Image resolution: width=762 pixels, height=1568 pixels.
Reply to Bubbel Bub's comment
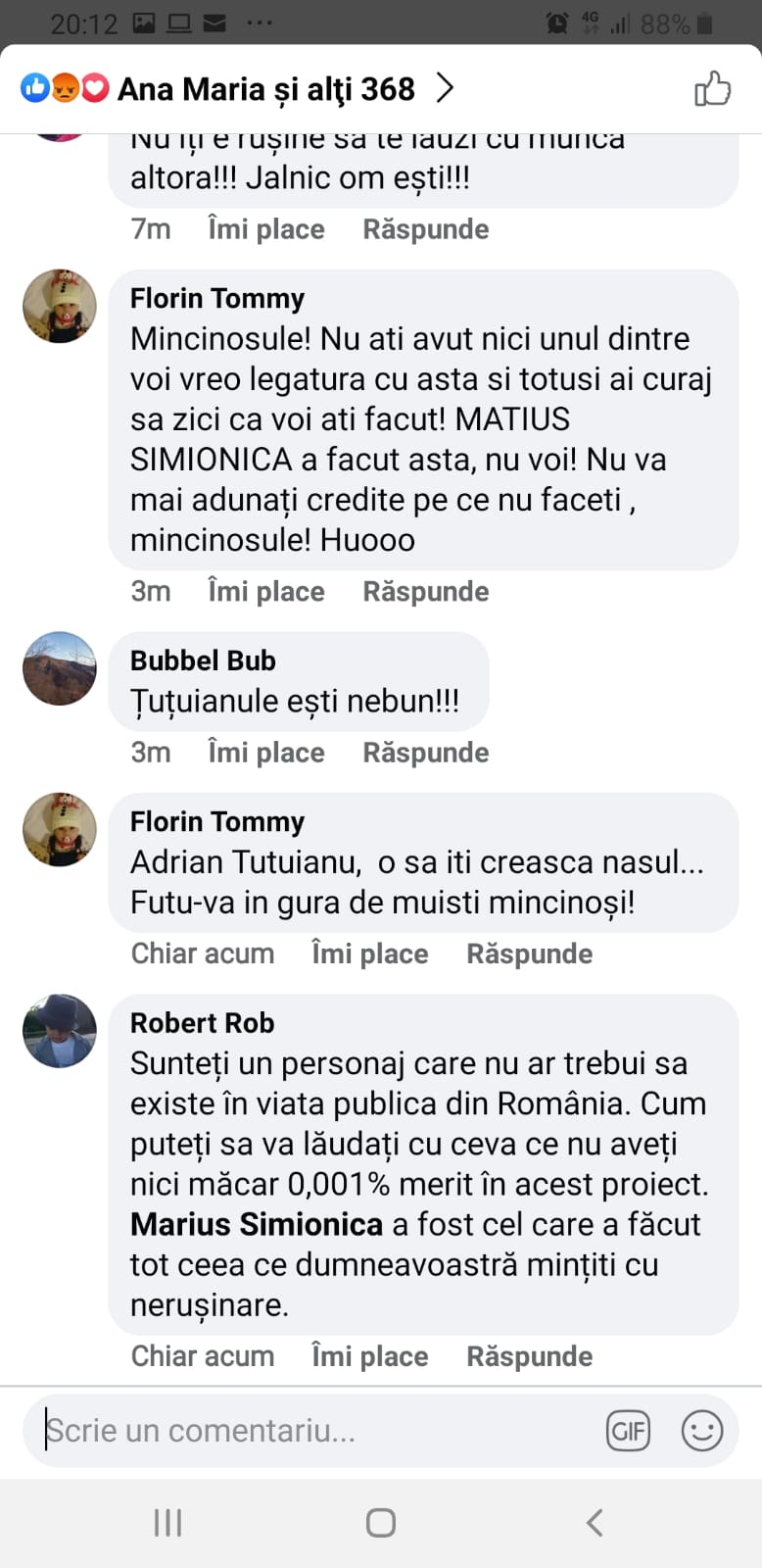[425, 753]
